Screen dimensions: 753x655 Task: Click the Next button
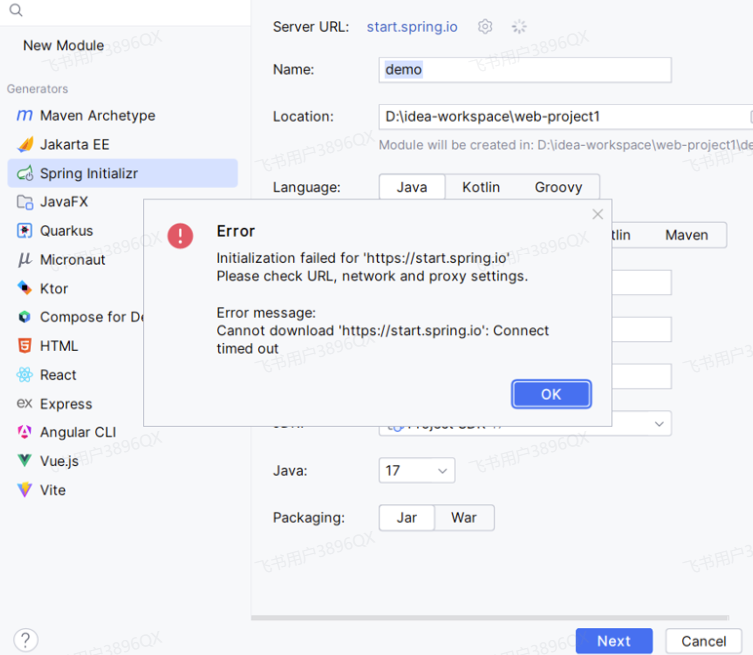coord(614,641)
